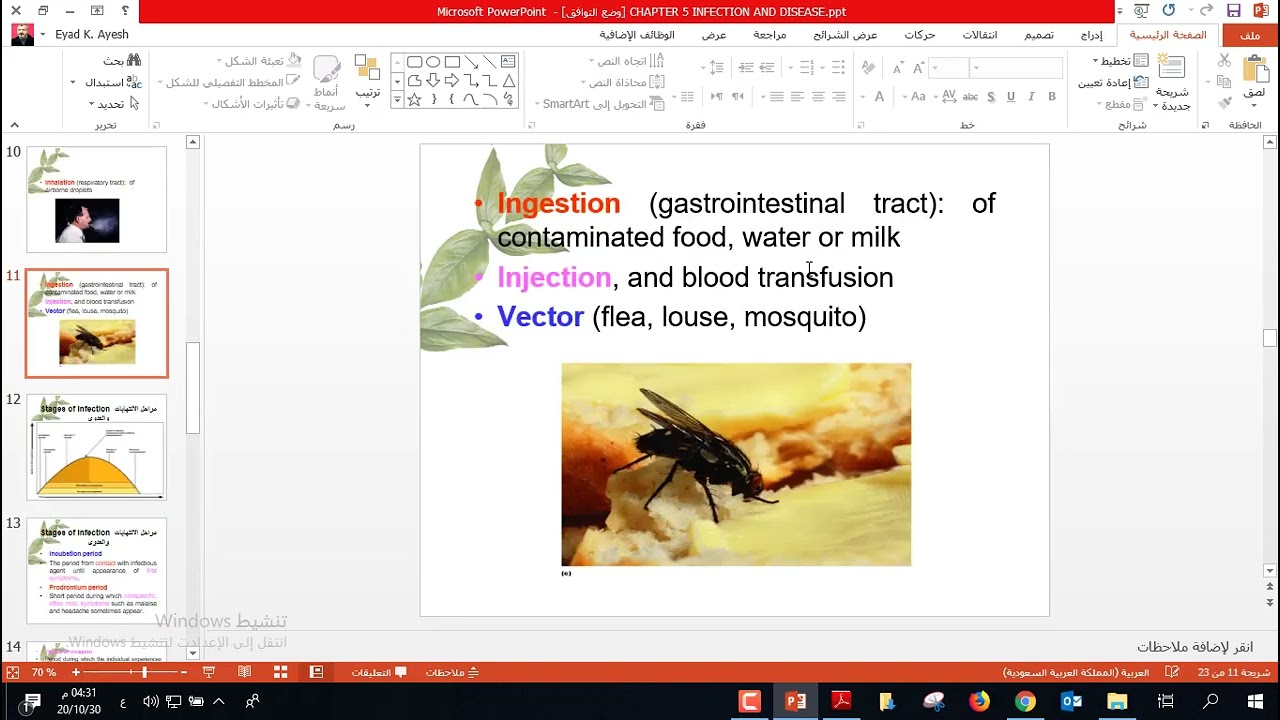The image size is (1280, 720).
Task: Expand the shapes gallery More arrow
Action: click(397, 99)
